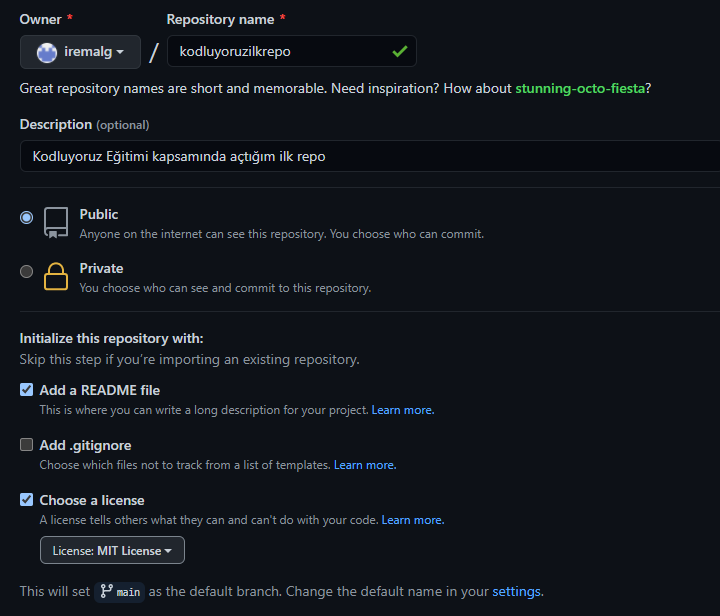Click the Public label text

click(99, 214)
